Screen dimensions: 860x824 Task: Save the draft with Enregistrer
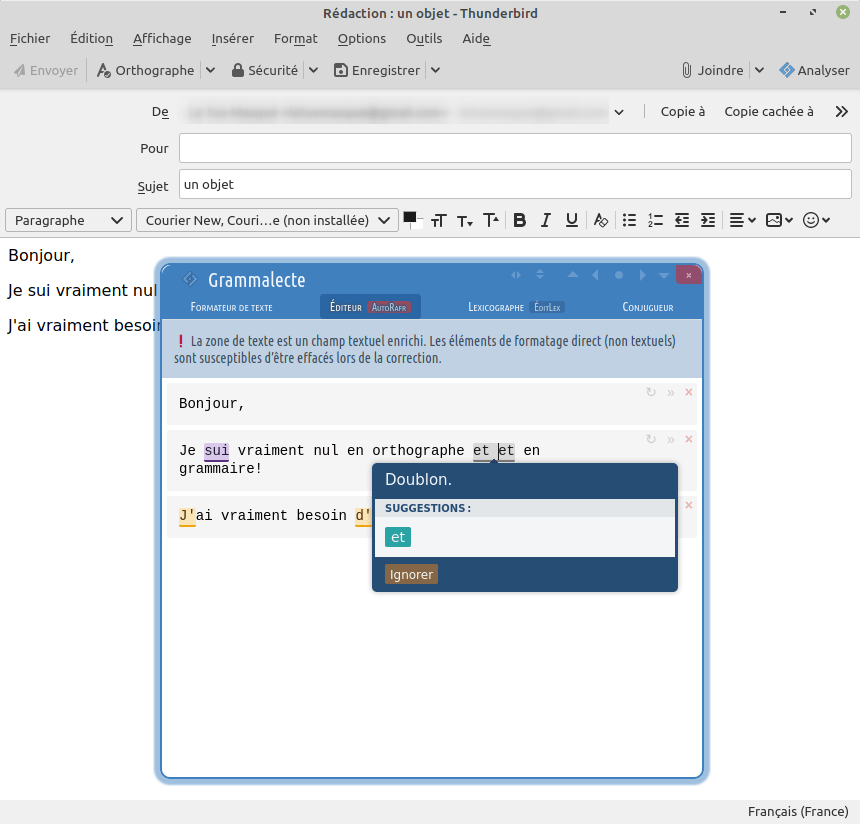pyautogui.click(x=377, y=70)
